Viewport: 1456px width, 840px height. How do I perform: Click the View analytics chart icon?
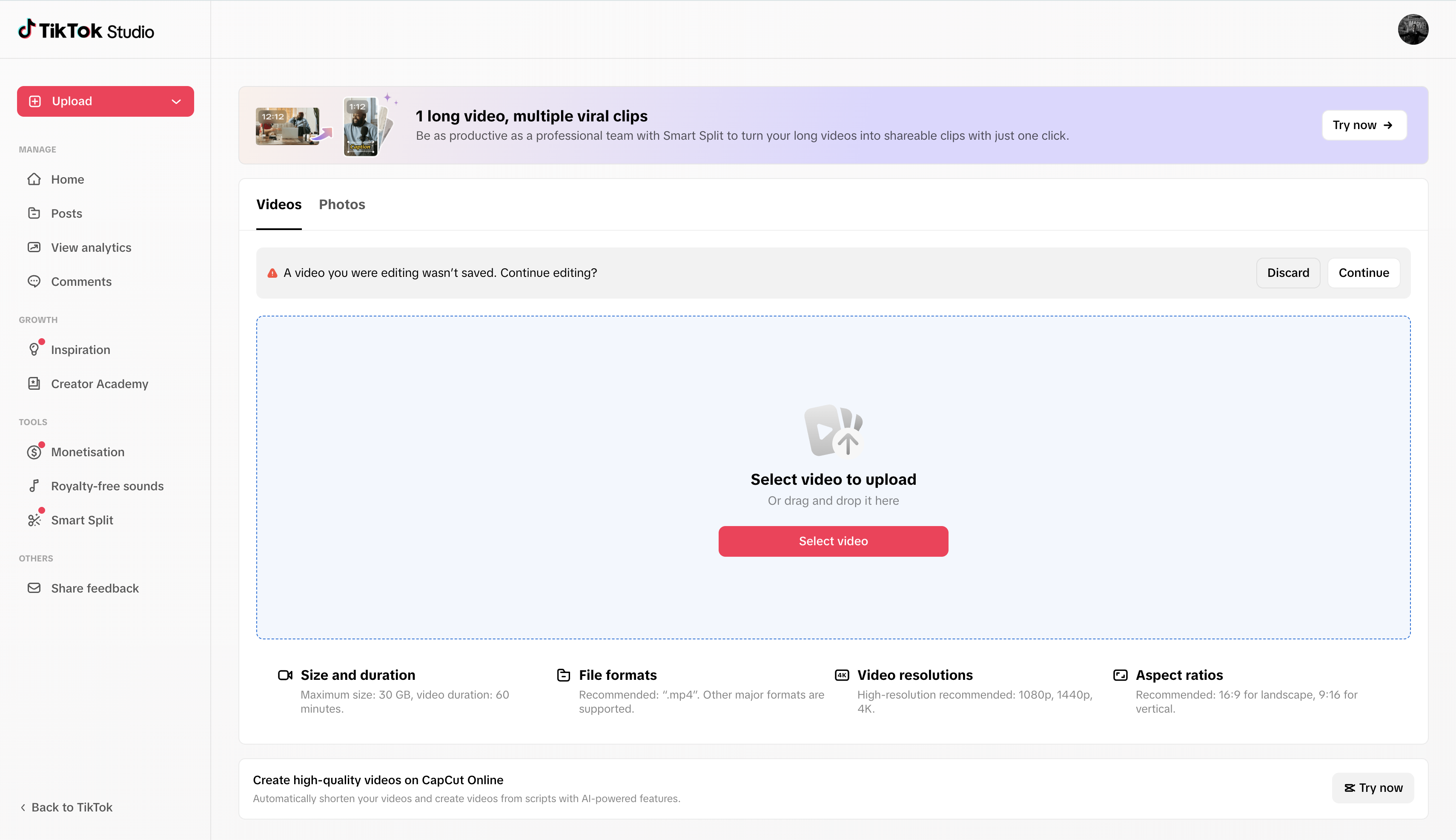[34, 247]
